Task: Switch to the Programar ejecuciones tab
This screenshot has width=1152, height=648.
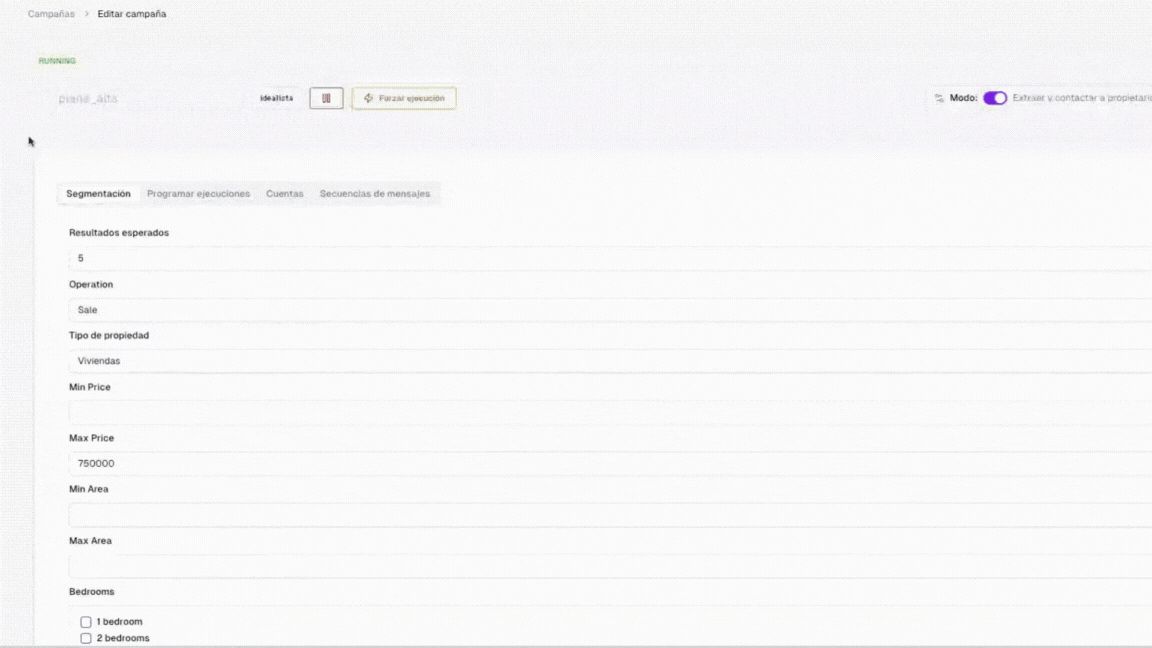Action: coord(198,194)
